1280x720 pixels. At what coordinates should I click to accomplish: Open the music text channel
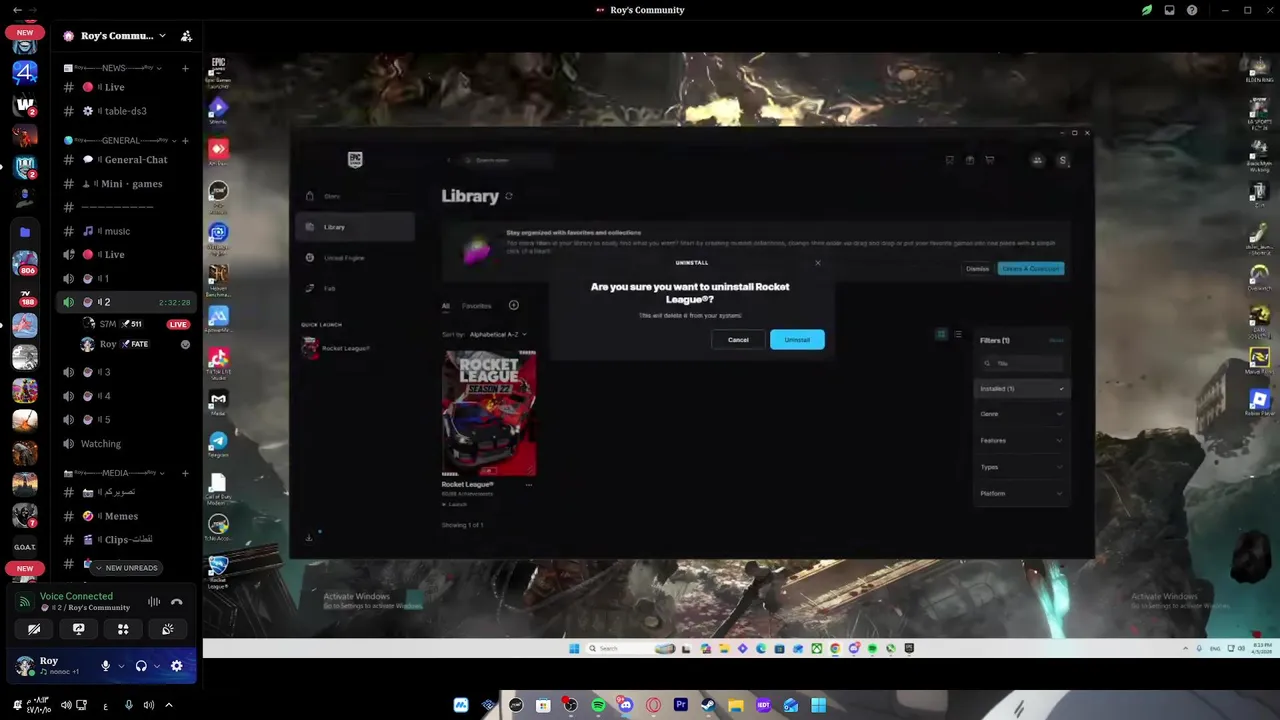[x=126, y=231]
